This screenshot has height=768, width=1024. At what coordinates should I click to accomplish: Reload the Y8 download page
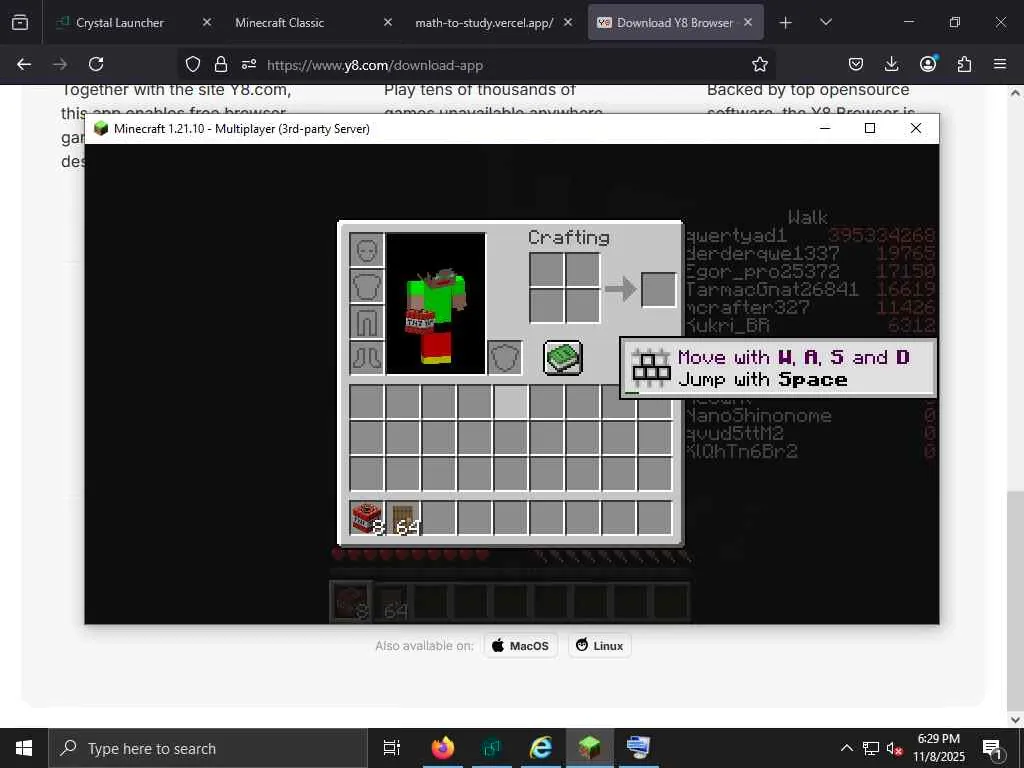(x=96, y=64)
